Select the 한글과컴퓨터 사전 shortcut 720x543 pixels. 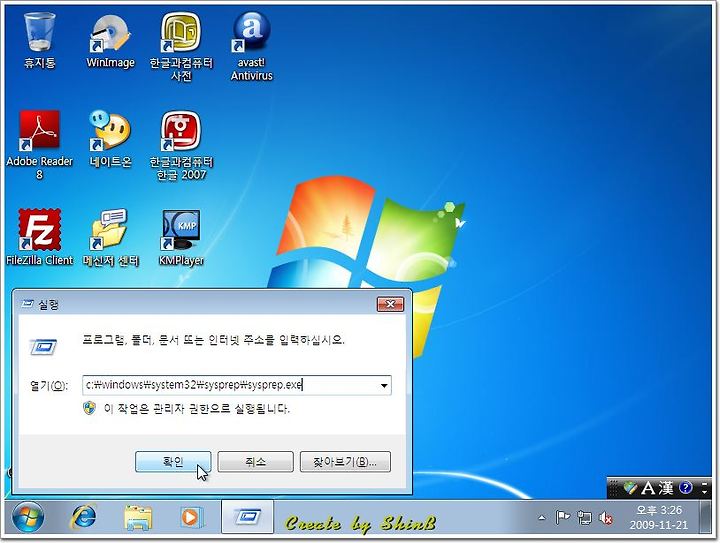(x=181, y=46)
